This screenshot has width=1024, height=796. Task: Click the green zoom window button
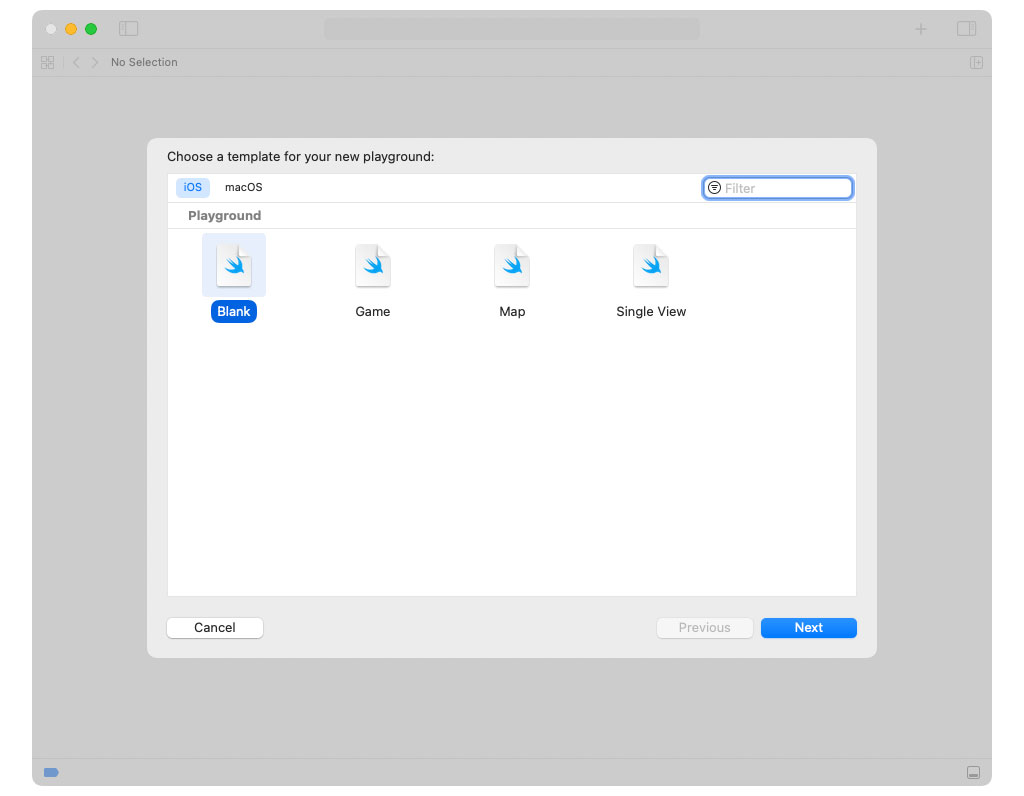91,29
